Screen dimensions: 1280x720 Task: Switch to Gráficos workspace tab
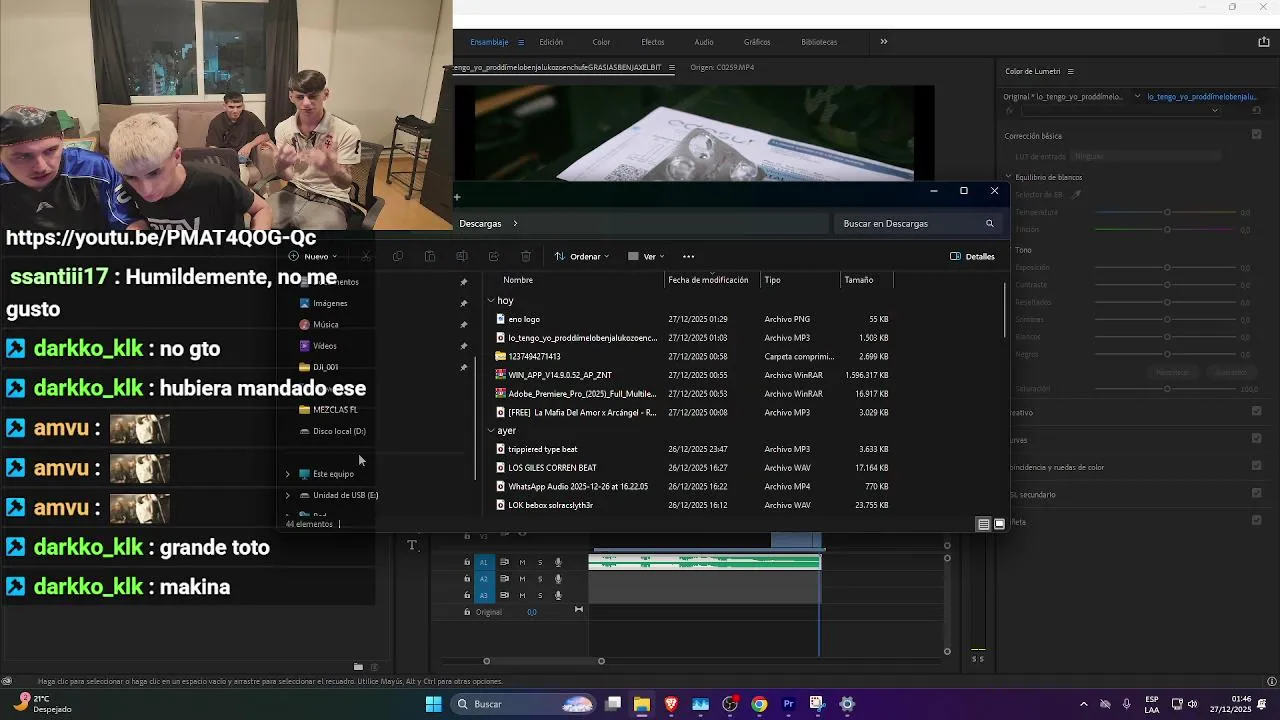pyautogui.click(x=757, y=42)
